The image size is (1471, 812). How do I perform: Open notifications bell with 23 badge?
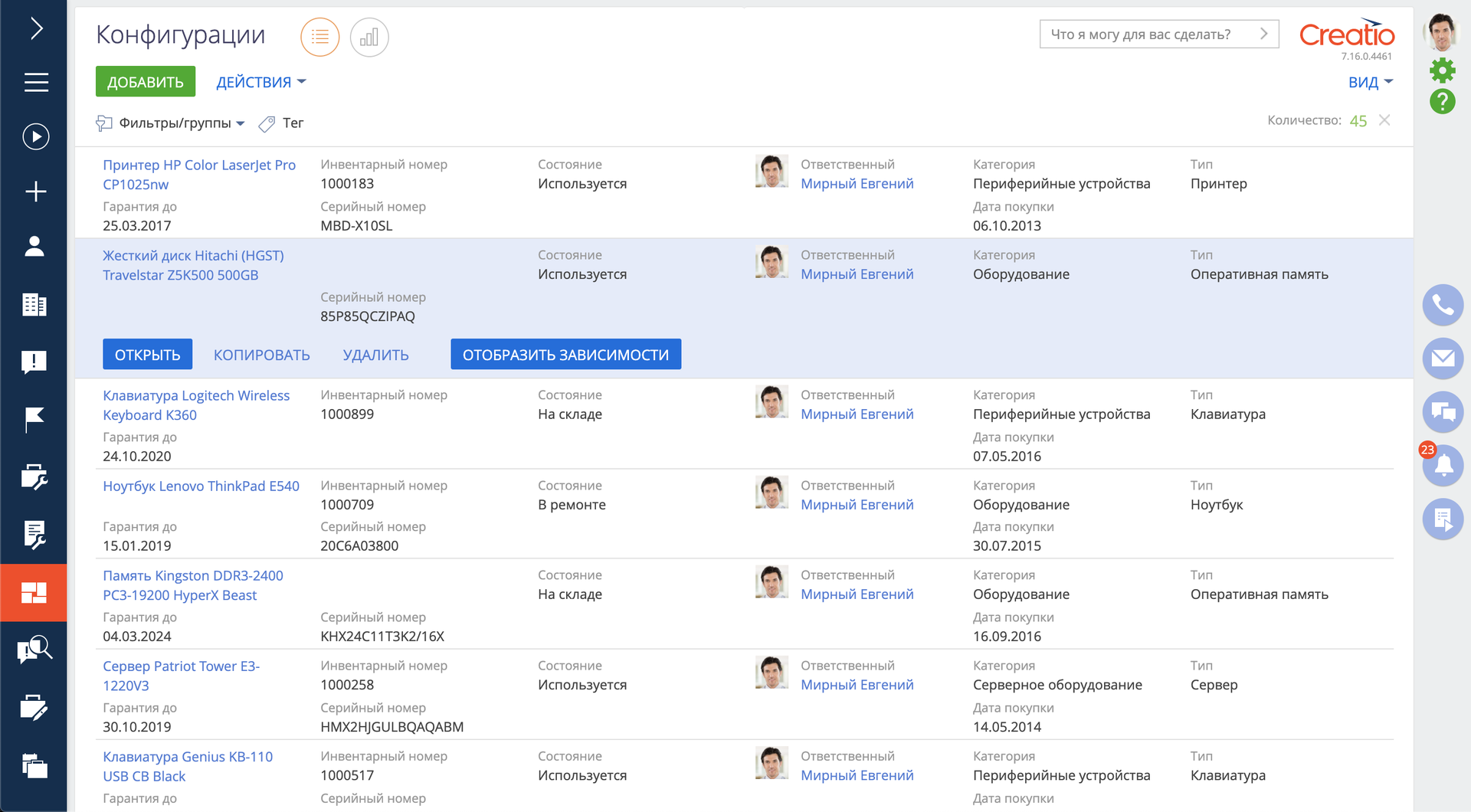[x=1443, y=465]
